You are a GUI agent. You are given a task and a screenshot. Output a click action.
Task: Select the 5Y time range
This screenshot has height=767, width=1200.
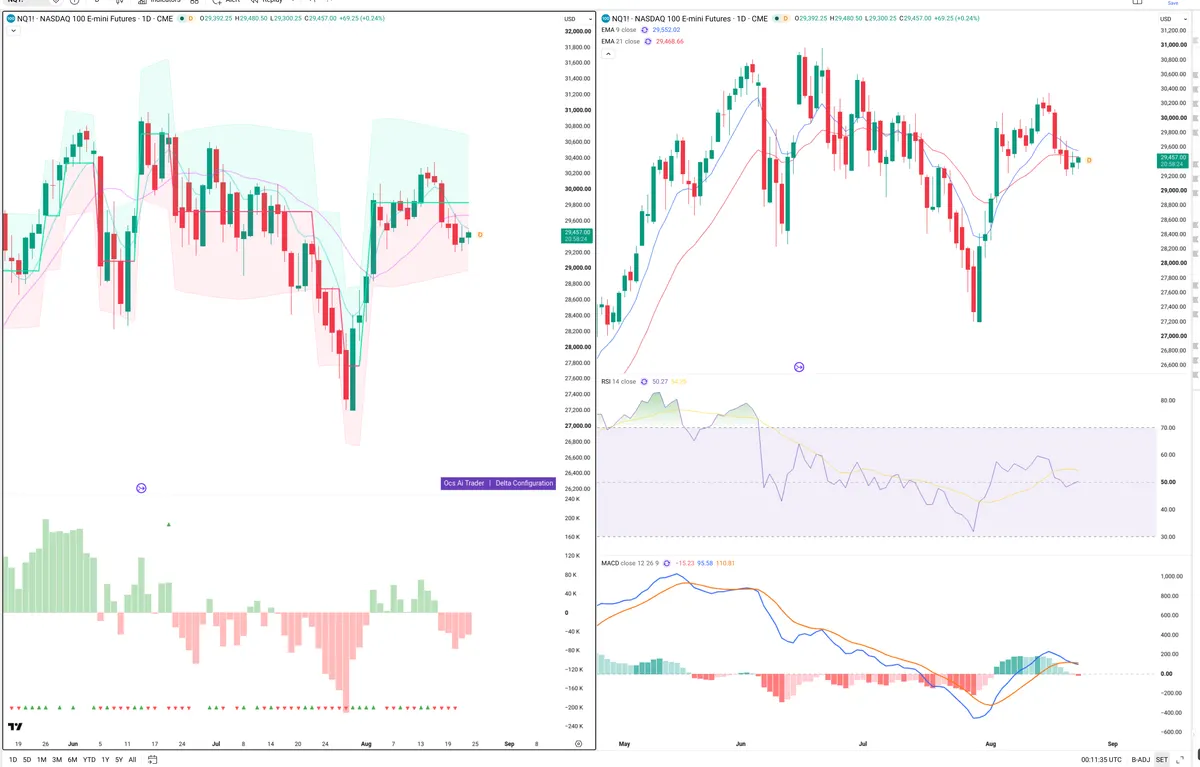pos(119,760)
